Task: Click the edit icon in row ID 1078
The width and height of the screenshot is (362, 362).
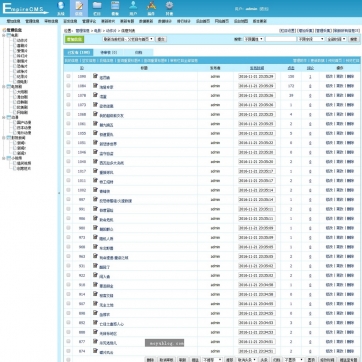Action: click(x=95, y=95)
